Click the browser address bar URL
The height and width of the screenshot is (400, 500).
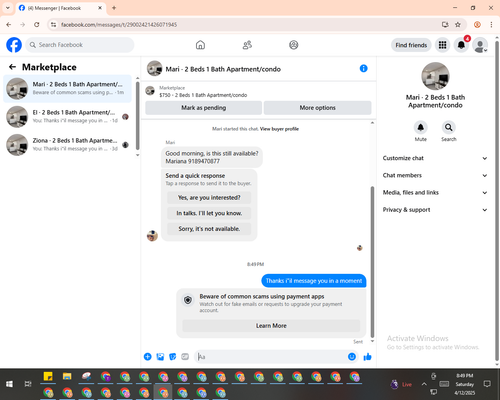click(119, 25)
